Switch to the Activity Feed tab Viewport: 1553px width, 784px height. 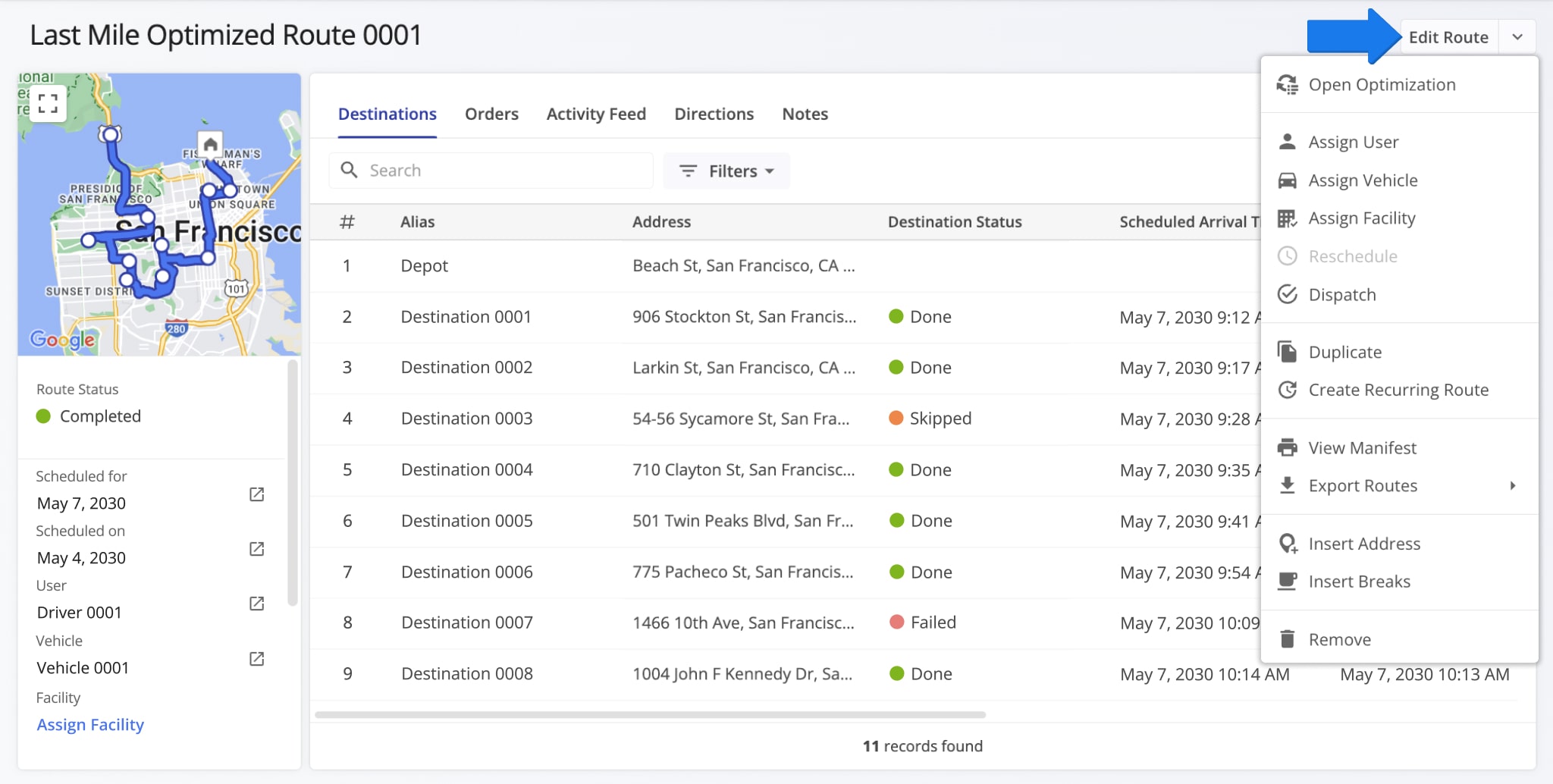coord(596,114)
